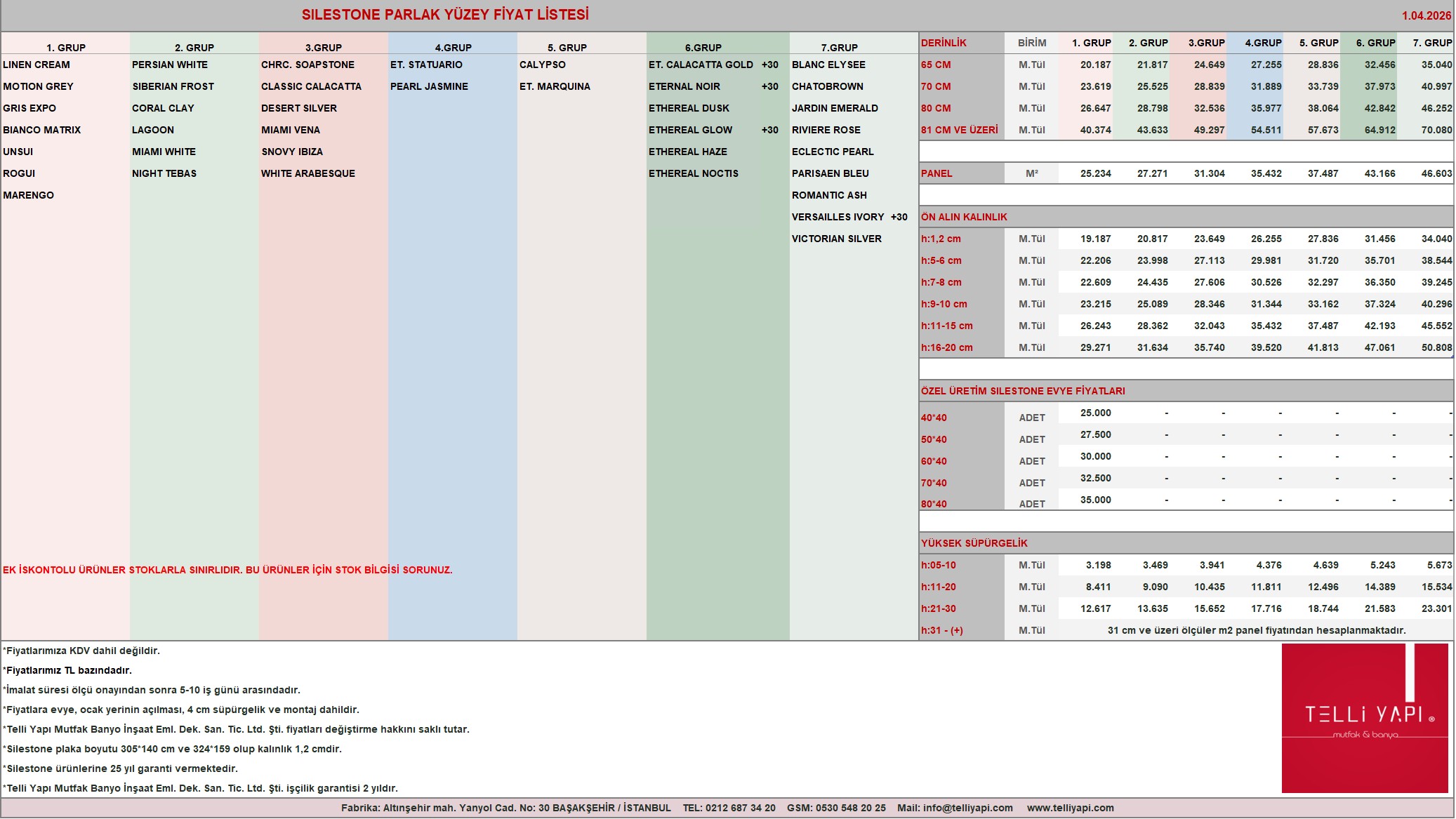1456x819 pixels.
Task: Choose the JARDIN EMERALD product
Action: click(835, 108)
